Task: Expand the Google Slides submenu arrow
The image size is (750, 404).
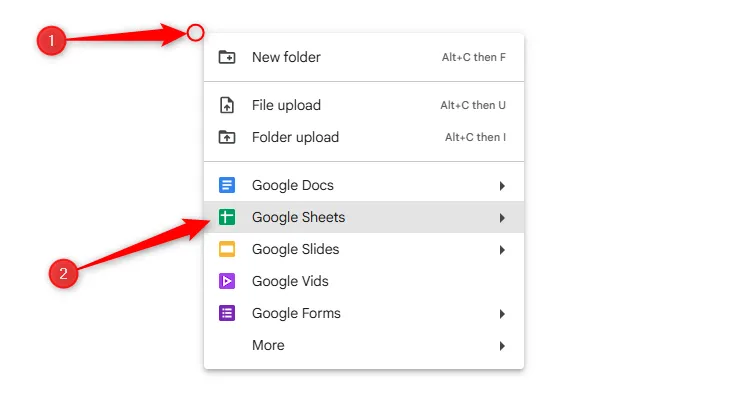Action: point(502,249)
